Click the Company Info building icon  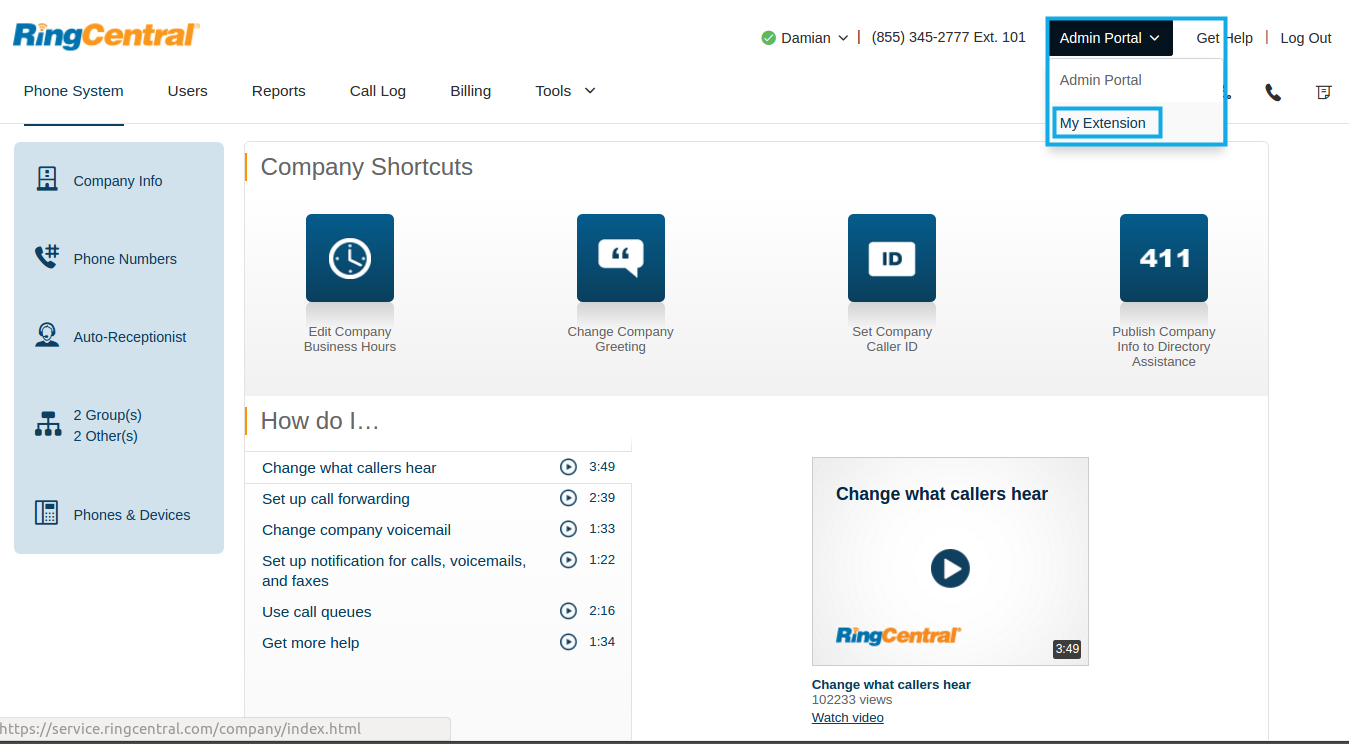[47, 179]
